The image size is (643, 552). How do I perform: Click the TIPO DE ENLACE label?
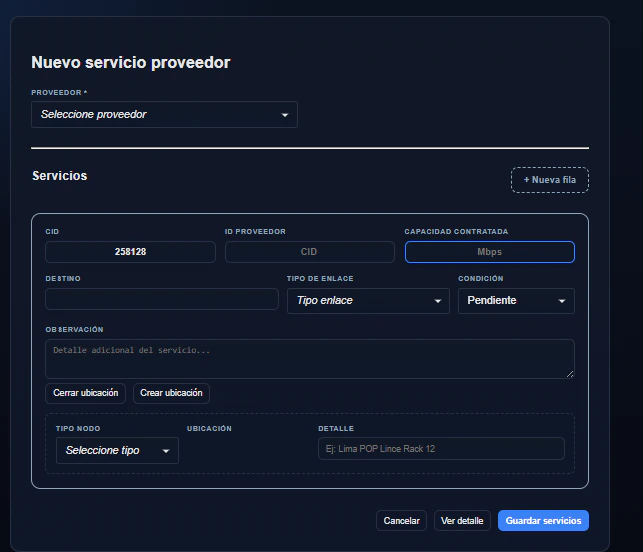pyautogui.click(x=320, y=278)
